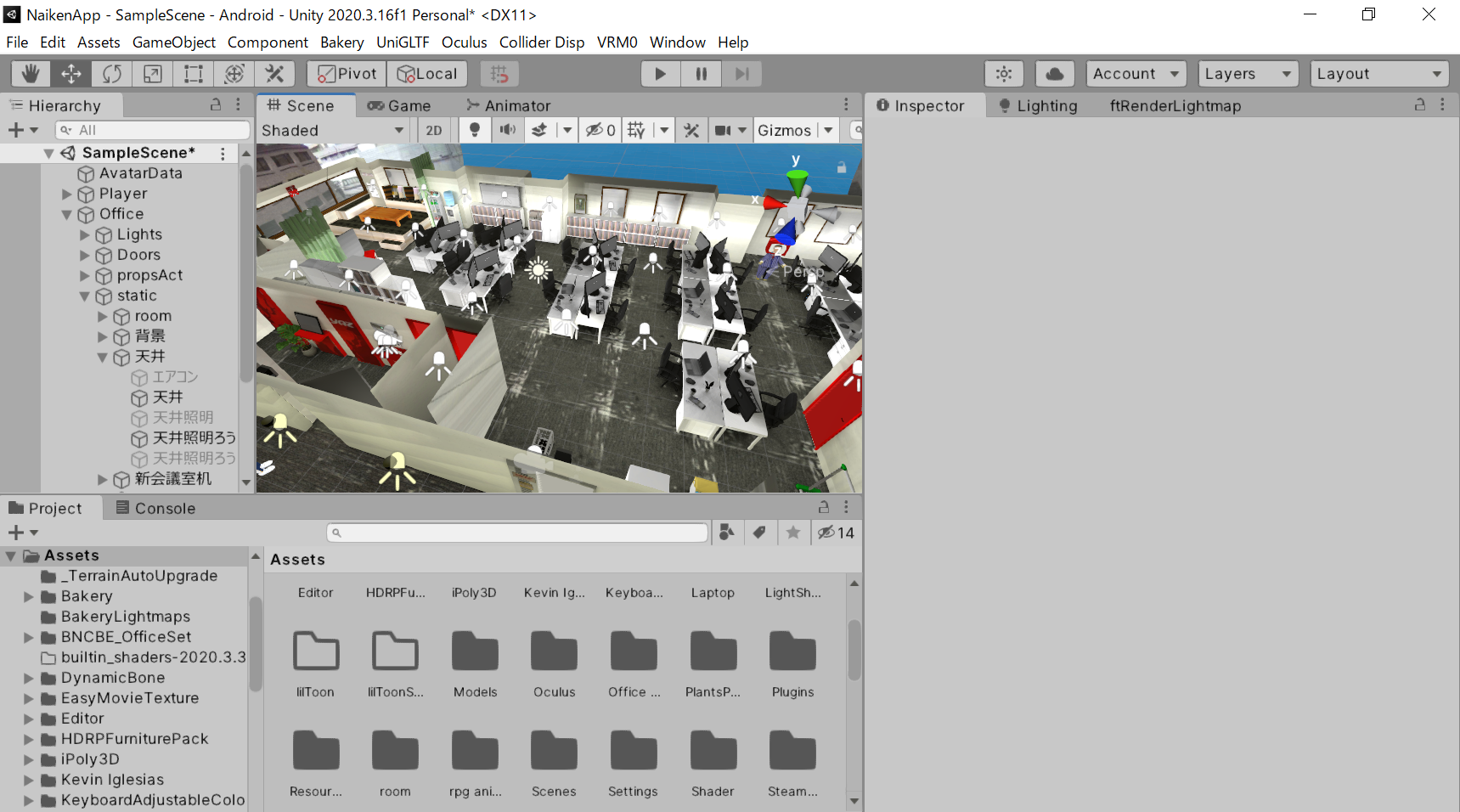Screen dimensions: 1460x812
Task: Click the Project search field
Action: click(x=518, y=533)
